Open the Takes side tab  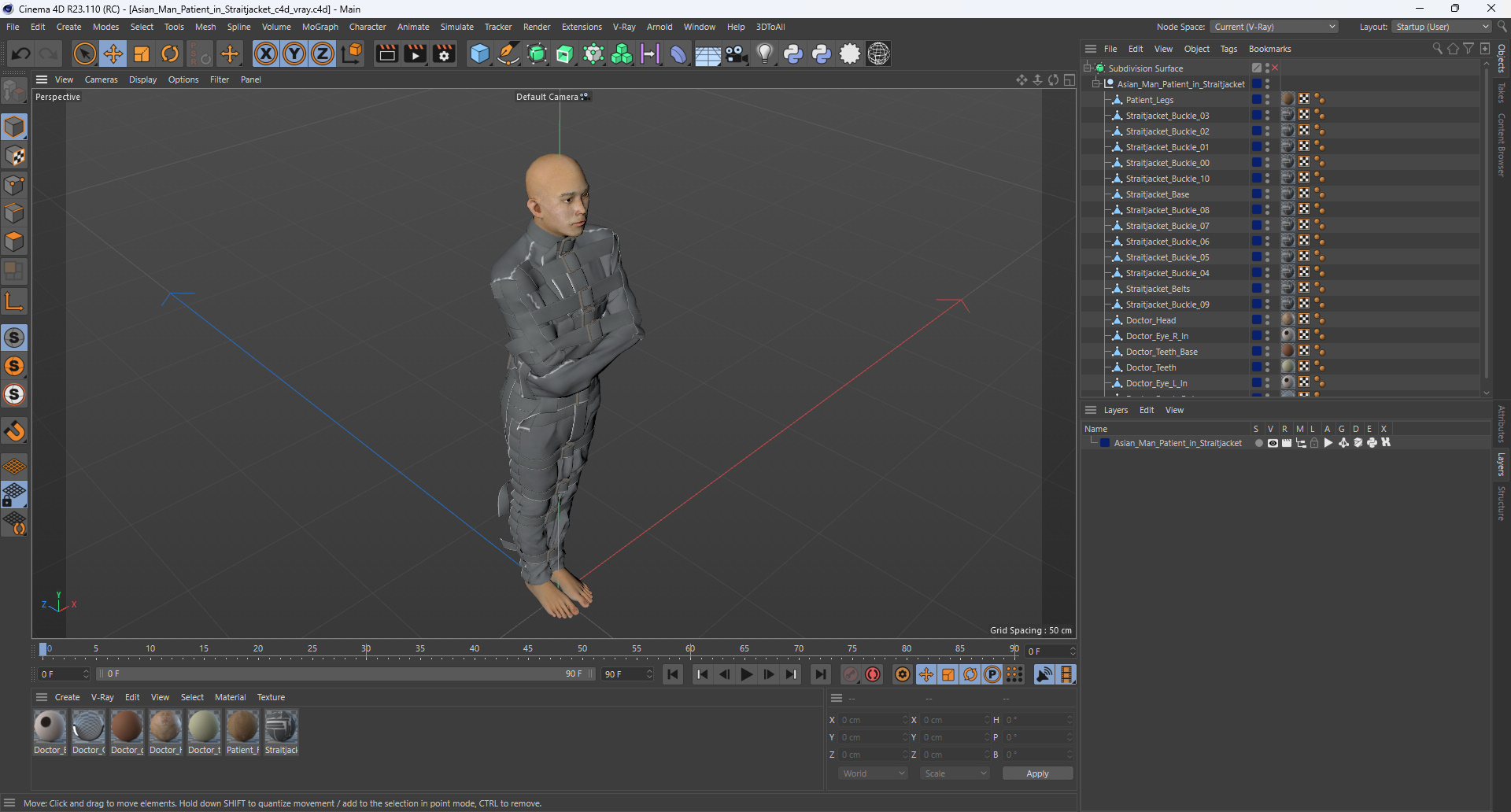pos(1501,93)
